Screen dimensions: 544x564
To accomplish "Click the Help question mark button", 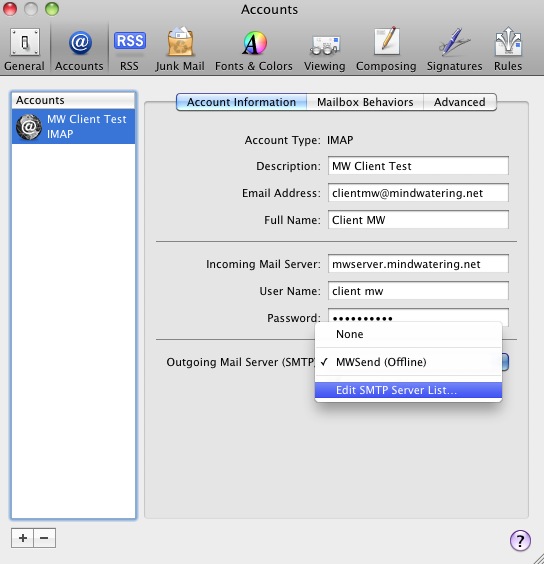I will click(520, 540).
